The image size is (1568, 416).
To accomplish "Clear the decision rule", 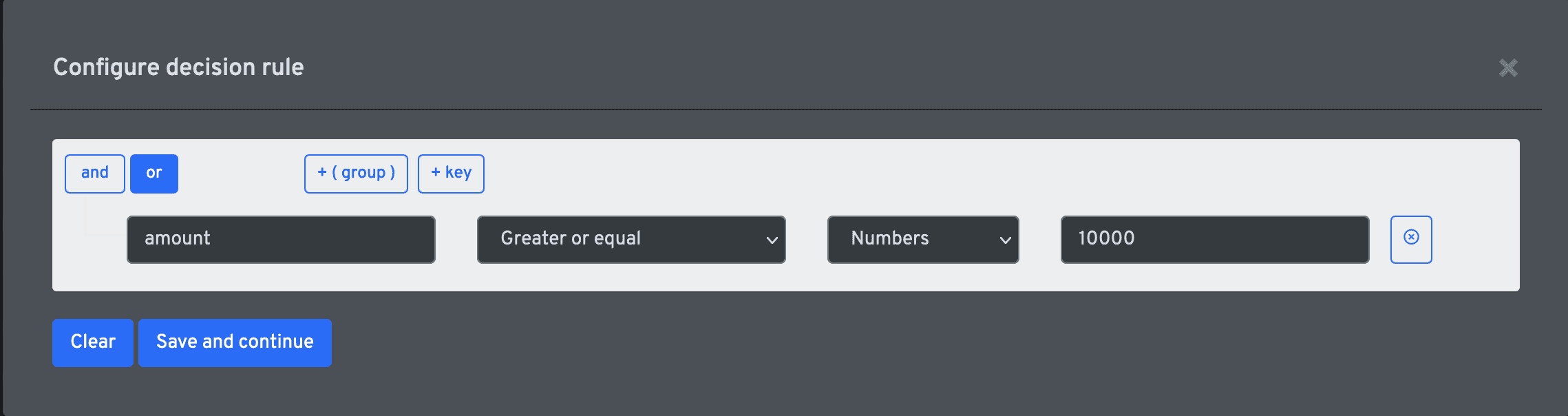I will pyautogui.click(x=93, y=342).
